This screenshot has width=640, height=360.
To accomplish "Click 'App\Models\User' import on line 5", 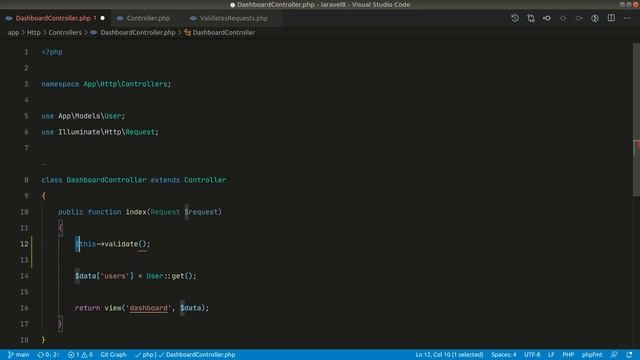I will pyautogui.click(x=89, y=116).
